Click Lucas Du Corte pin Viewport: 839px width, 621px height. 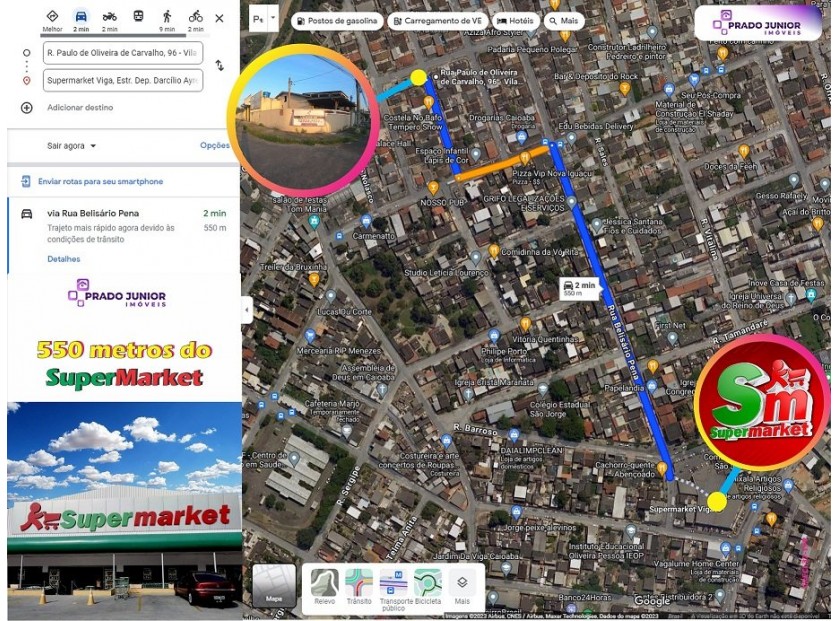(x=331, y=297)
